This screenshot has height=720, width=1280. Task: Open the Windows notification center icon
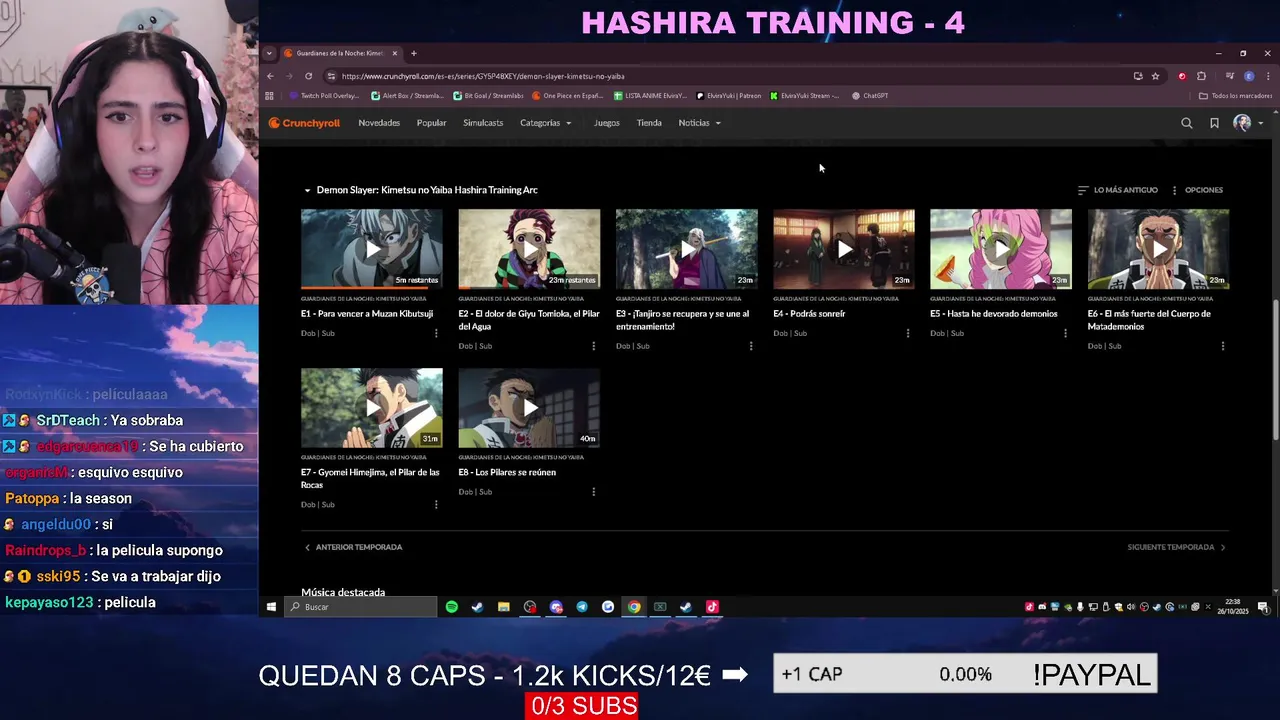click(x=1263, y=607)
